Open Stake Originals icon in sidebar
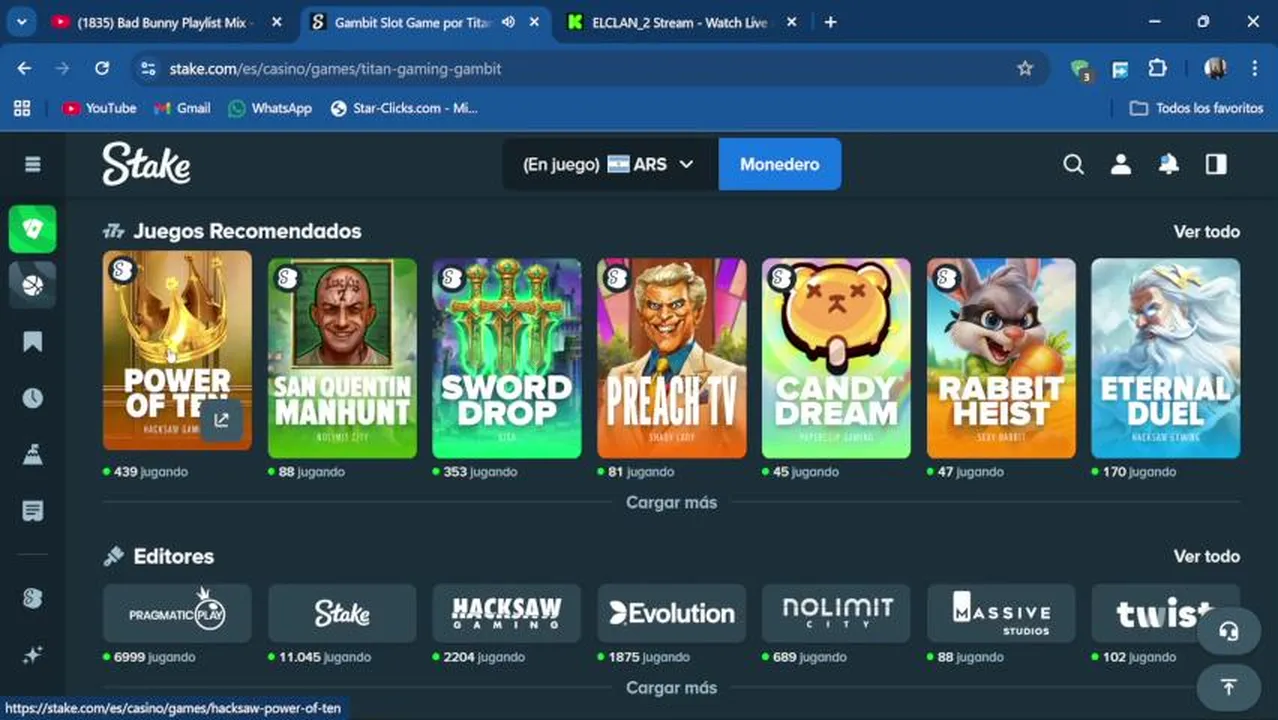This screenshot has height=720, width=1278. tap(33, 598)
